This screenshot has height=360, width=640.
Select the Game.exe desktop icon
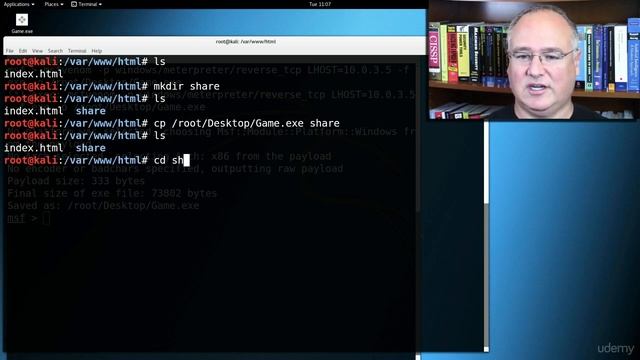pos(22,24)
